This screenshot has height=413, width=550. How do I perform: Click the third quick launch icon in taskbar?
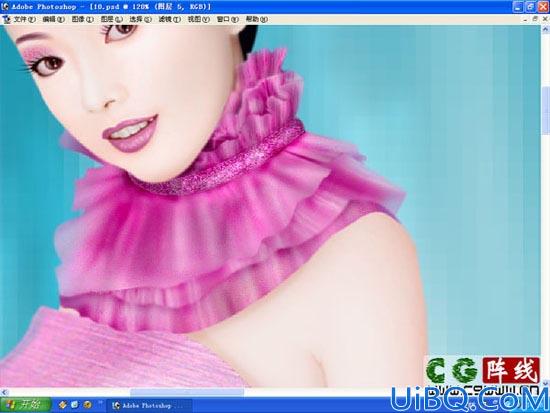(x=87, y=405)
